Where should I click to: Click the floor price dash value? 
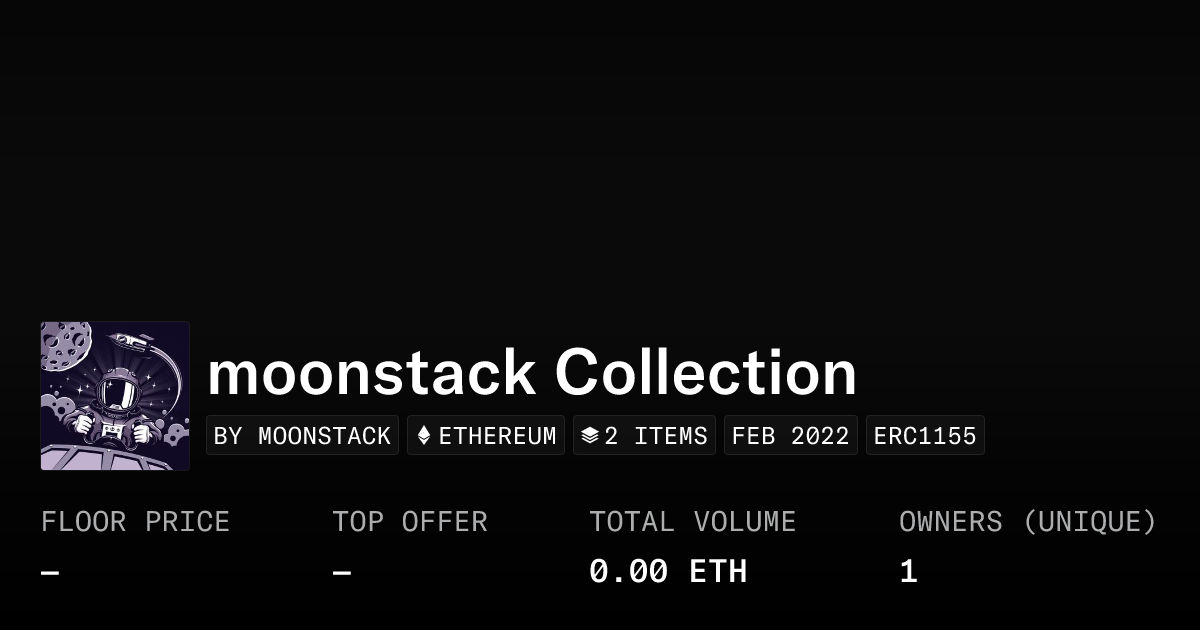click(x=50, y=573)
